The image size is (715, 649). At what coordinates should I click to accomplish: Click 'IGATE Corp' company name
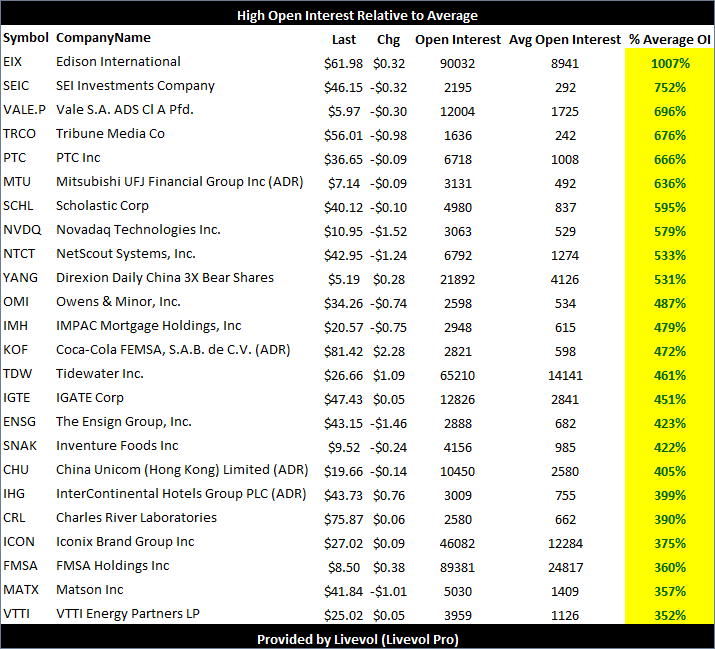tap(89, 398)
